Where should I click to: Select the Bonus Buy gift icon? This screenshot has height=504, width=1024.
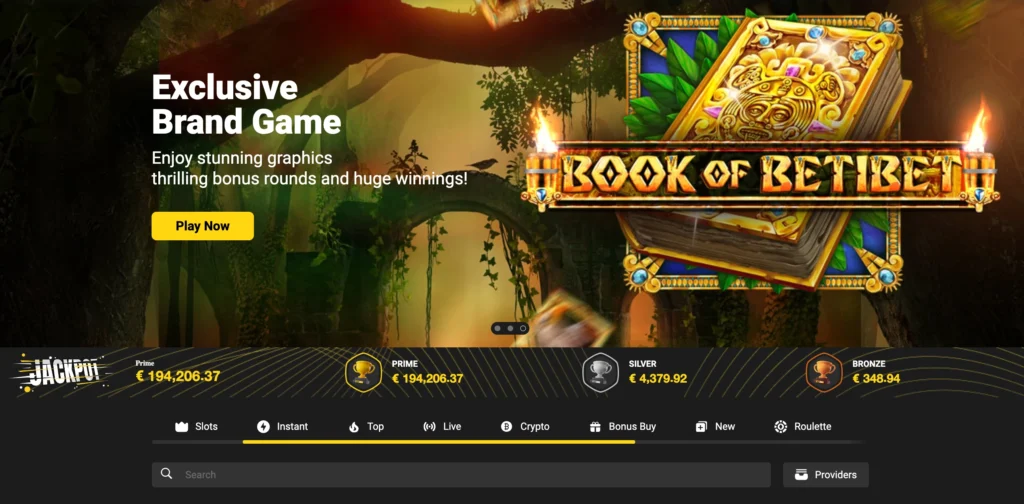pyautogui.click(x=595, y=427)
